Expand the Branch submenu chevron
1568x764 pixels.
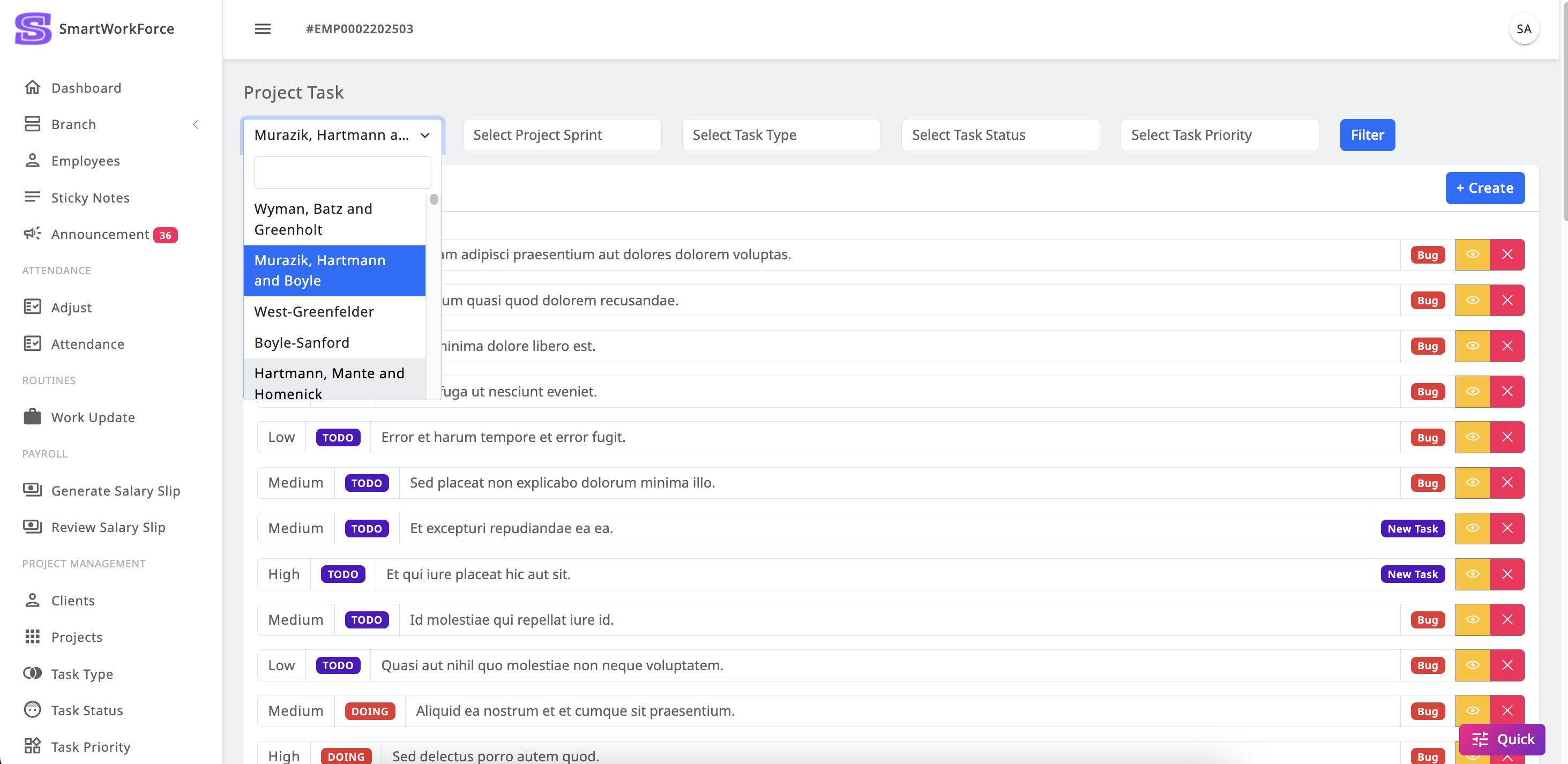[196, 124]
